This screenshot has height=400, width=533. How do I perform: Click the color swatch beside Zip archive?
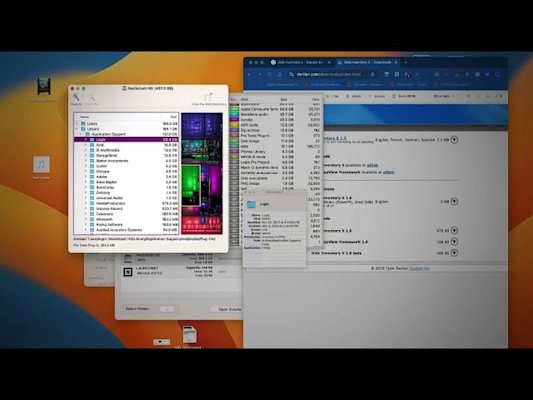click(x=235, y=130)
